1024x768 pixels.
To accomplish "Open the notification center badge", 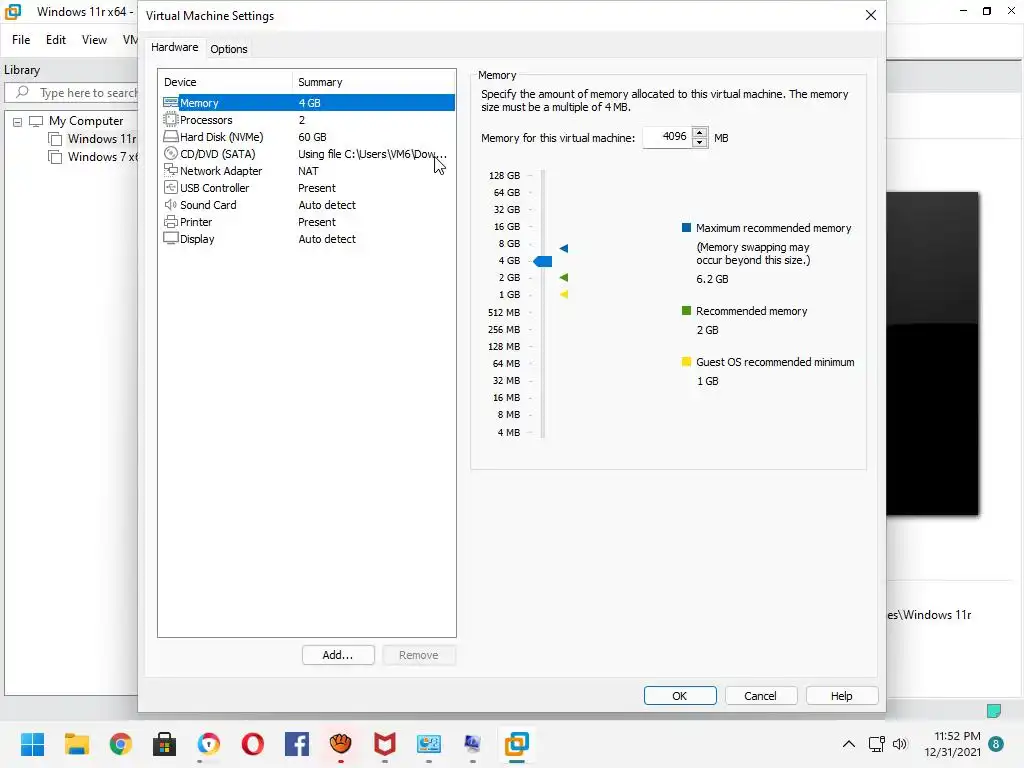I will click(x=996, y=744).
